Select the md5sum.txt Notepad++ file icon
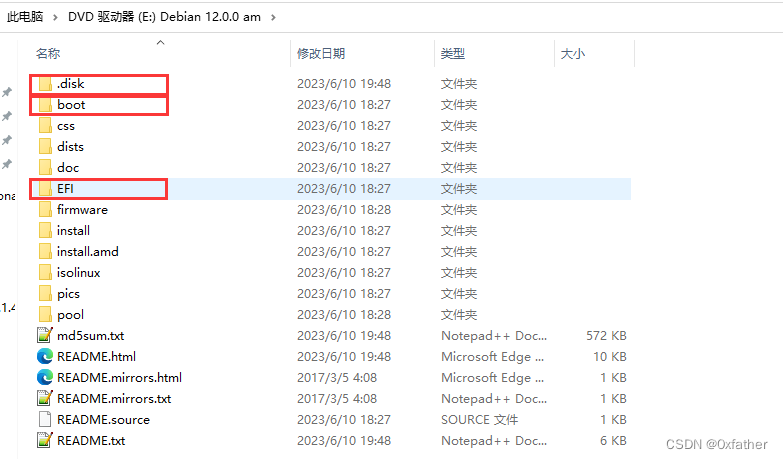Image resolution: width=783 pixels, height=459 pixels. 45,335
